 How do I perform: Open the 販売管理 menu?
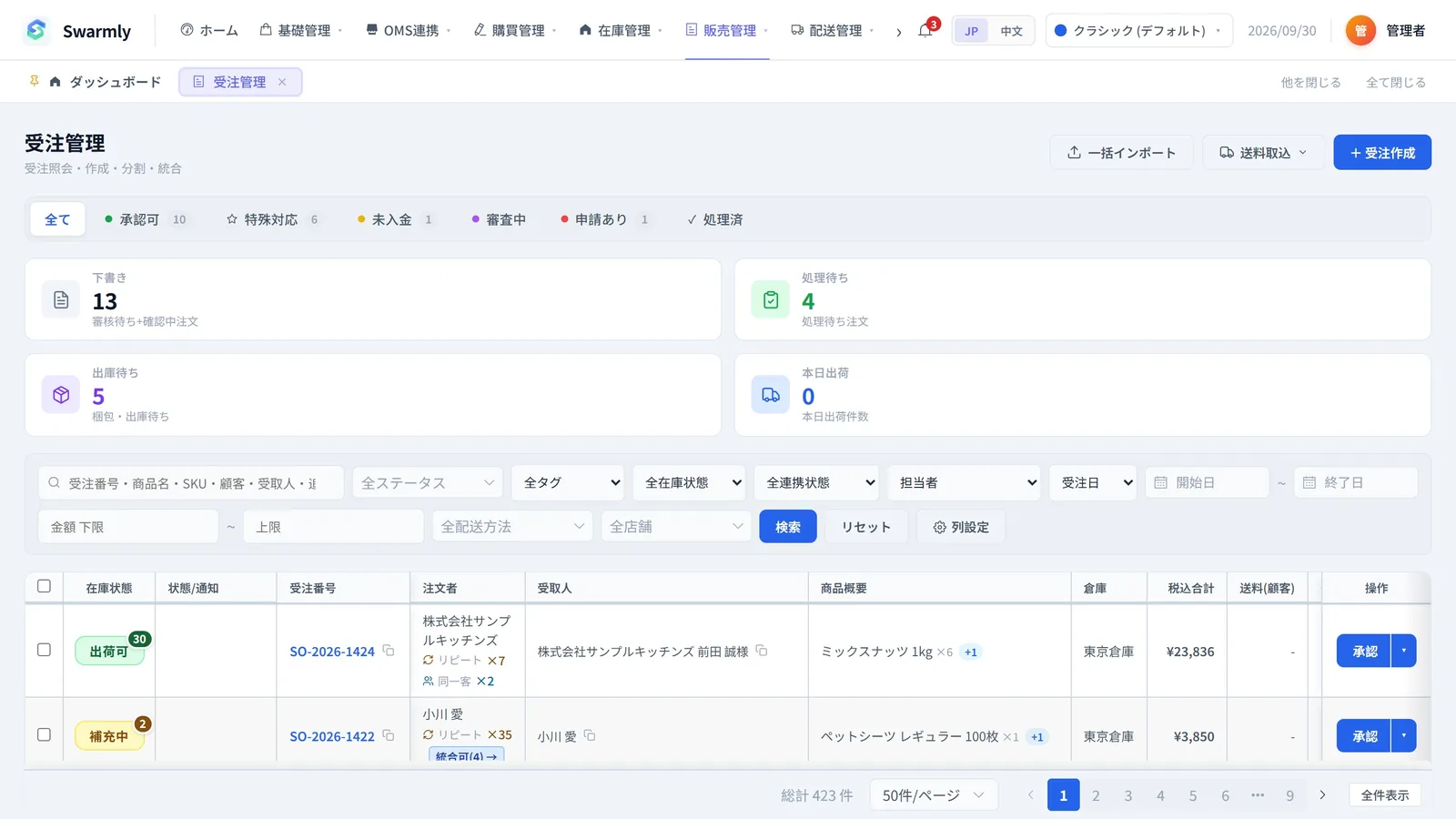[x=727, y=30]
